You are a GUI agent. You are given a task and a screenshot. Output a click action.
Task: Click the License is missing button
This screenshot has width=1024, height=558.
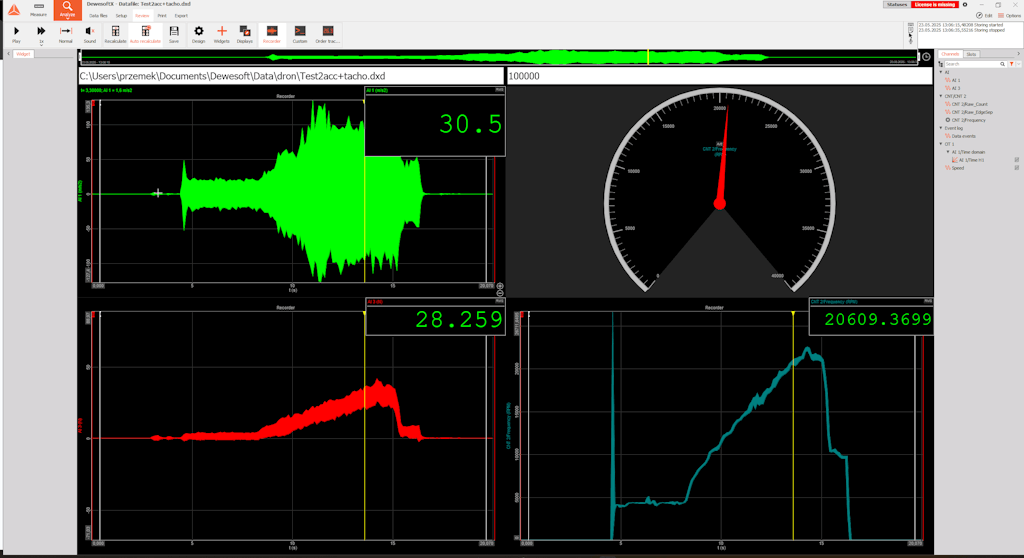[934, 5]
